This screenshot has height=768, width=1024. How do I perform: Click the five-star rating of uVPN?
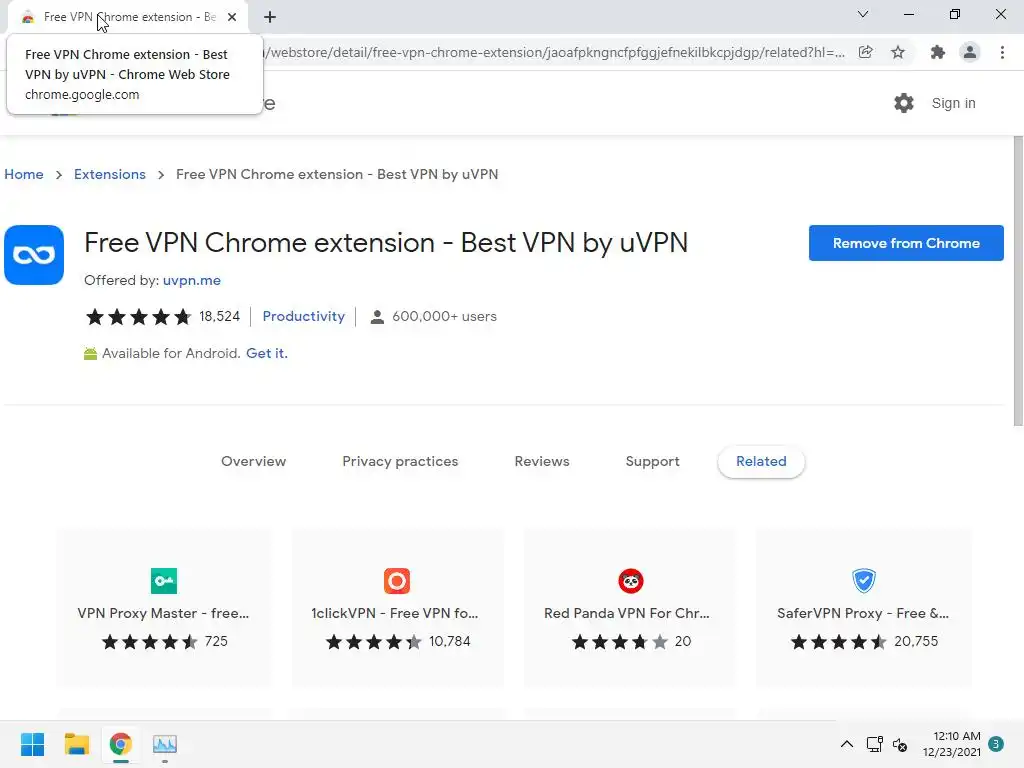point(138,317)
